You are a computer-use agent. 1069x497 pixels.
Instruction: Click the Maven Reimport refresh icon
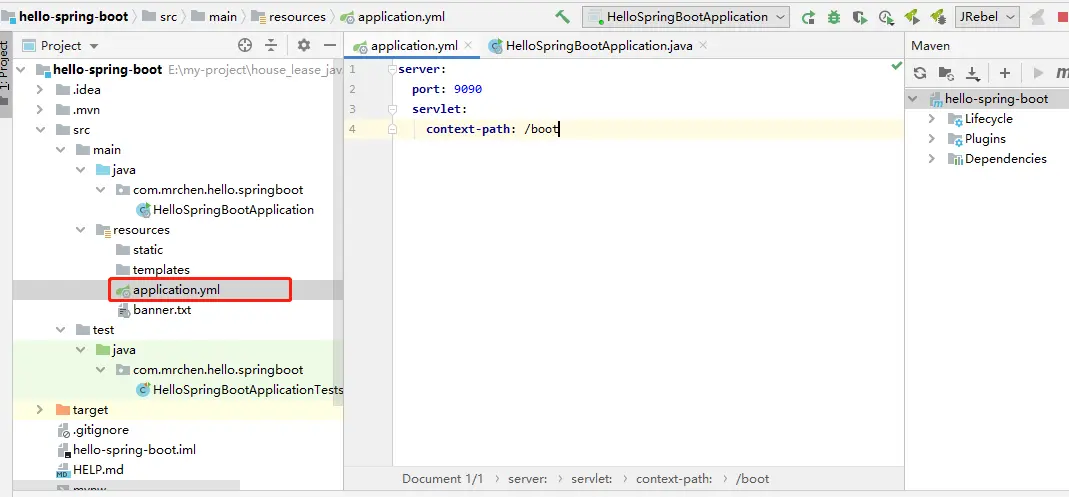(x=920, y=73)
